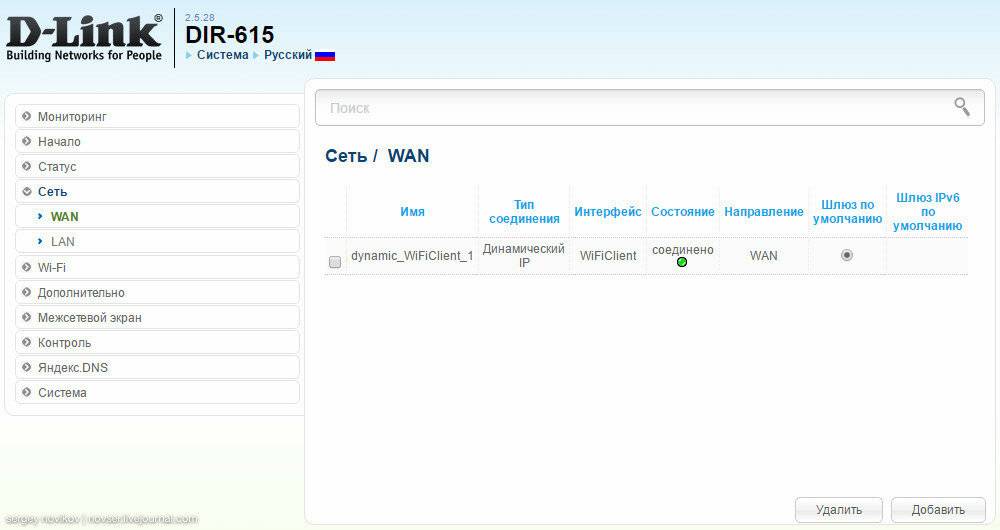Tick the dynamic_WiFiClient_1 row checkbox

(x=335, y=262)
